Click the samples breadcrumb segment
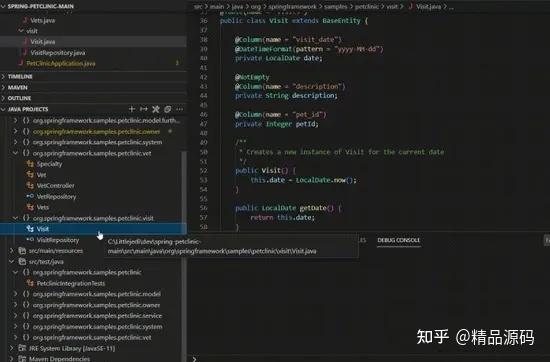 click(336, 6)
